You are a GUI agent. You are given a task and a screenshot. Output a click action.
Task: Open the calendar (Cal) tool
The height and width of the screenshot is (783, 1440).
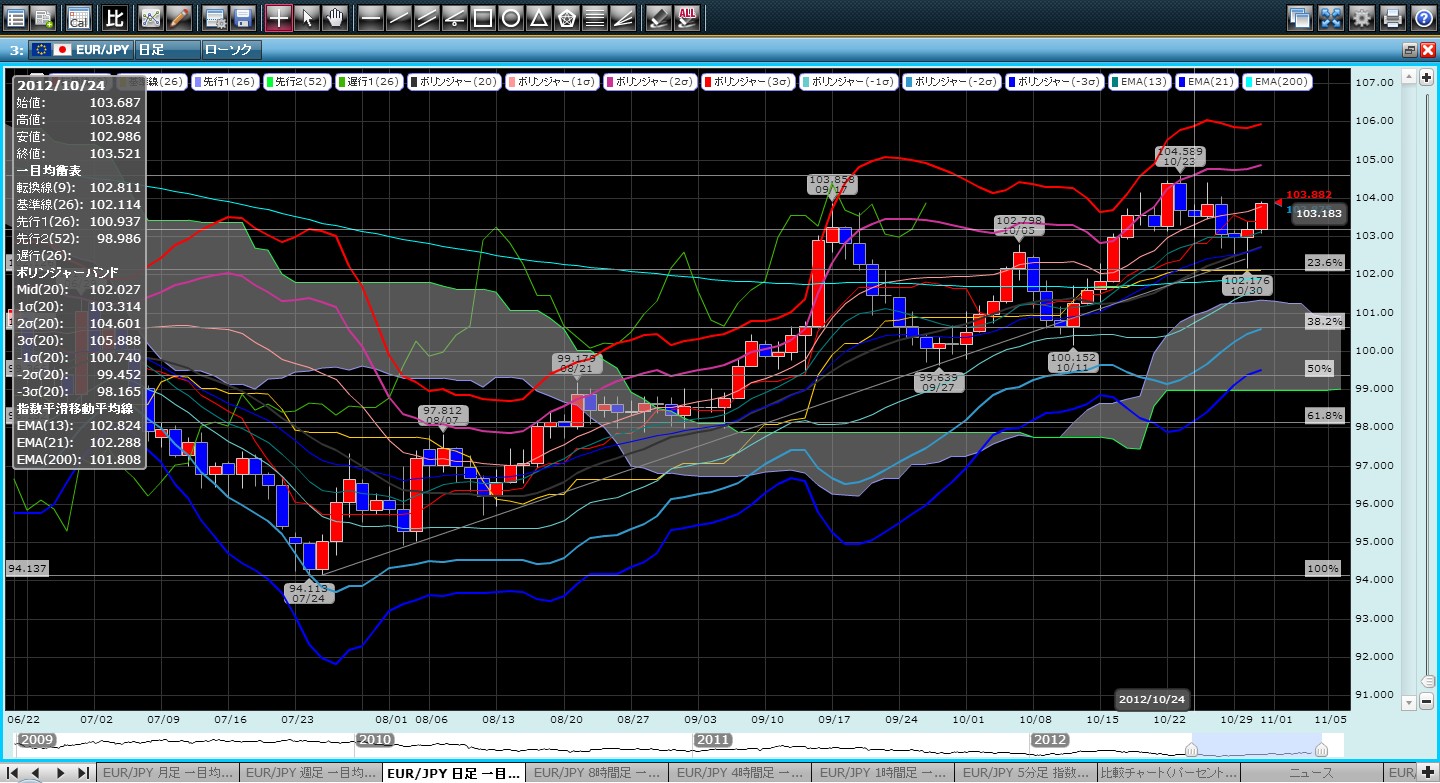click(x=78, y=17)
